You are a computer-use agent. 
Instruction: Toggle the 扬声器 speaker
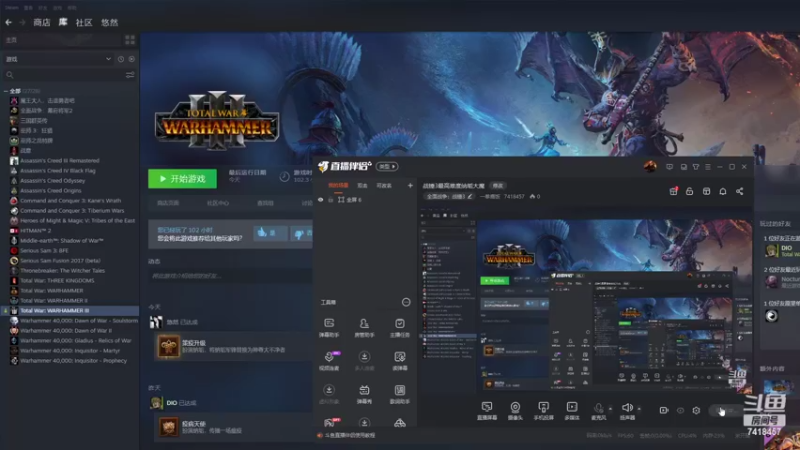tap(627, 411)
